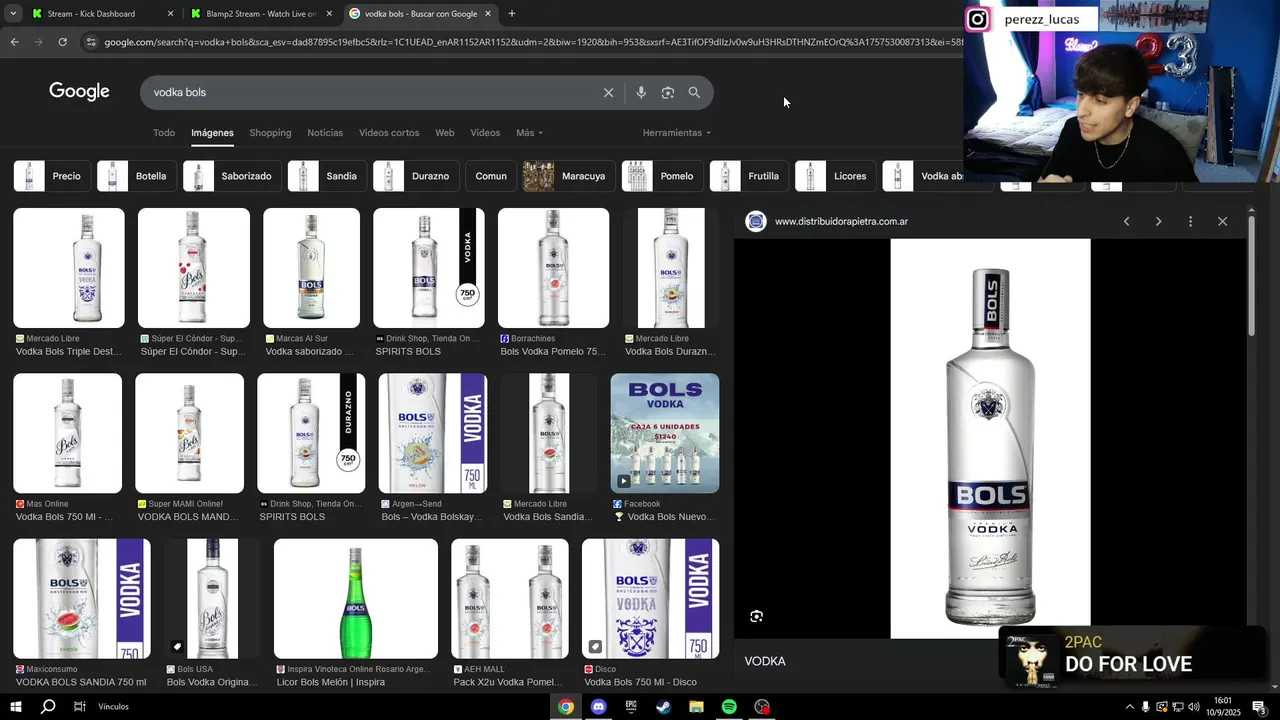This screenshot has height=720, width=1280.
Task: Expand the Herramientas tools dropdown
Action: tap(677, 133)
